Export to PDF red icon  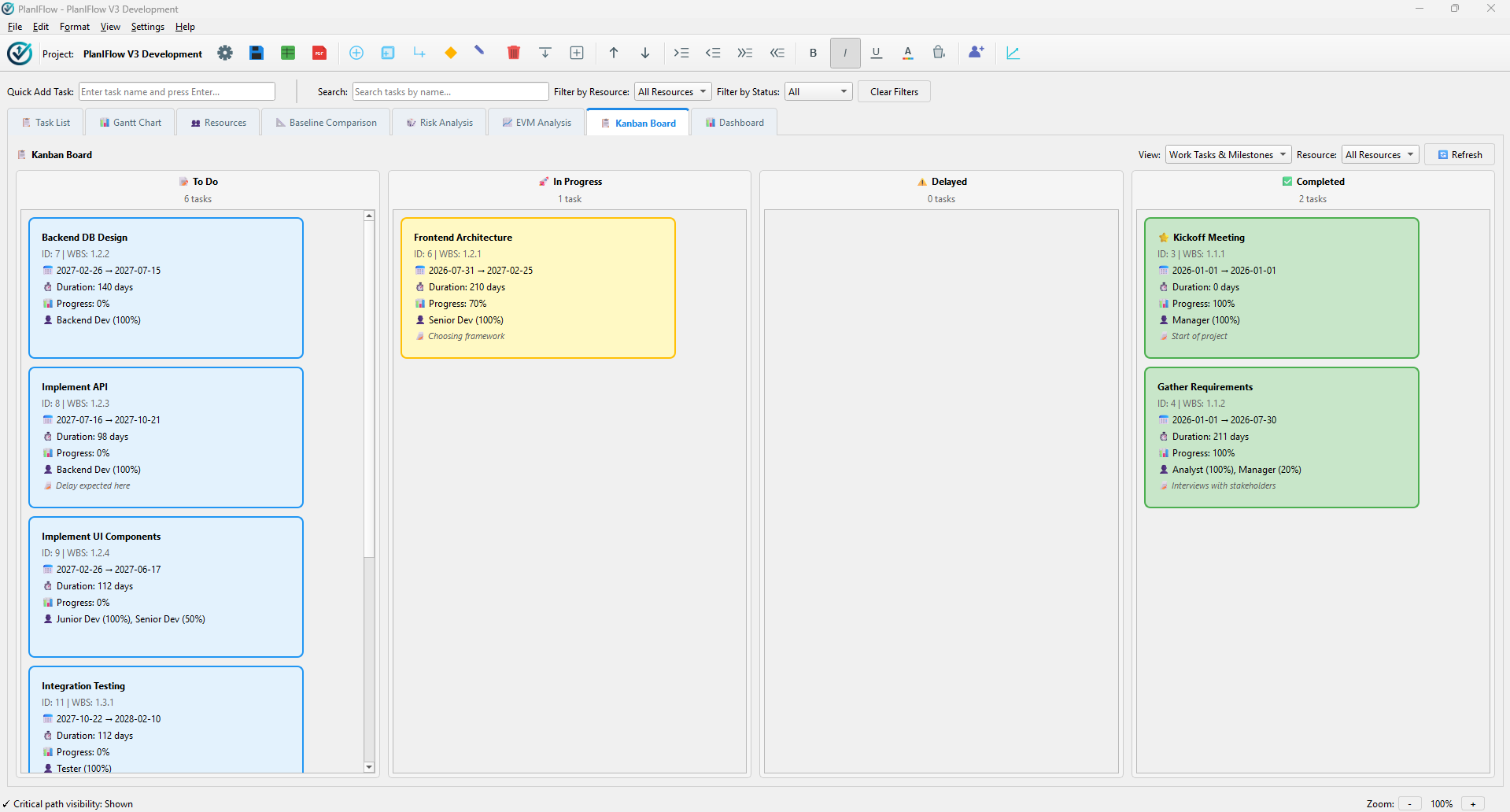click(x=319, y=53)
